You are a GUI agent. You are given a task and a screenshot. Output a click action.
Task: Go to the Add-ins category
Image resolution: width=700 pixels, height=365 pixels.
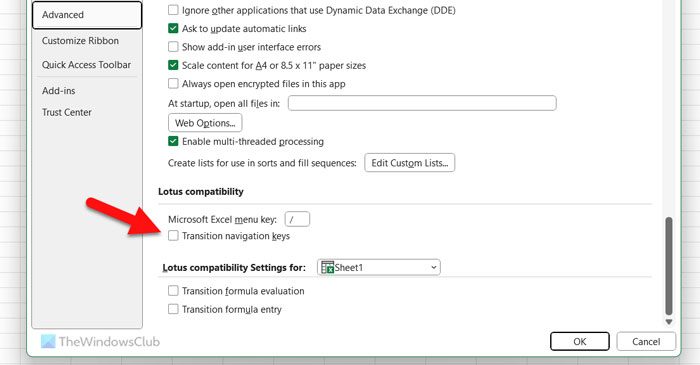(58, 91)
